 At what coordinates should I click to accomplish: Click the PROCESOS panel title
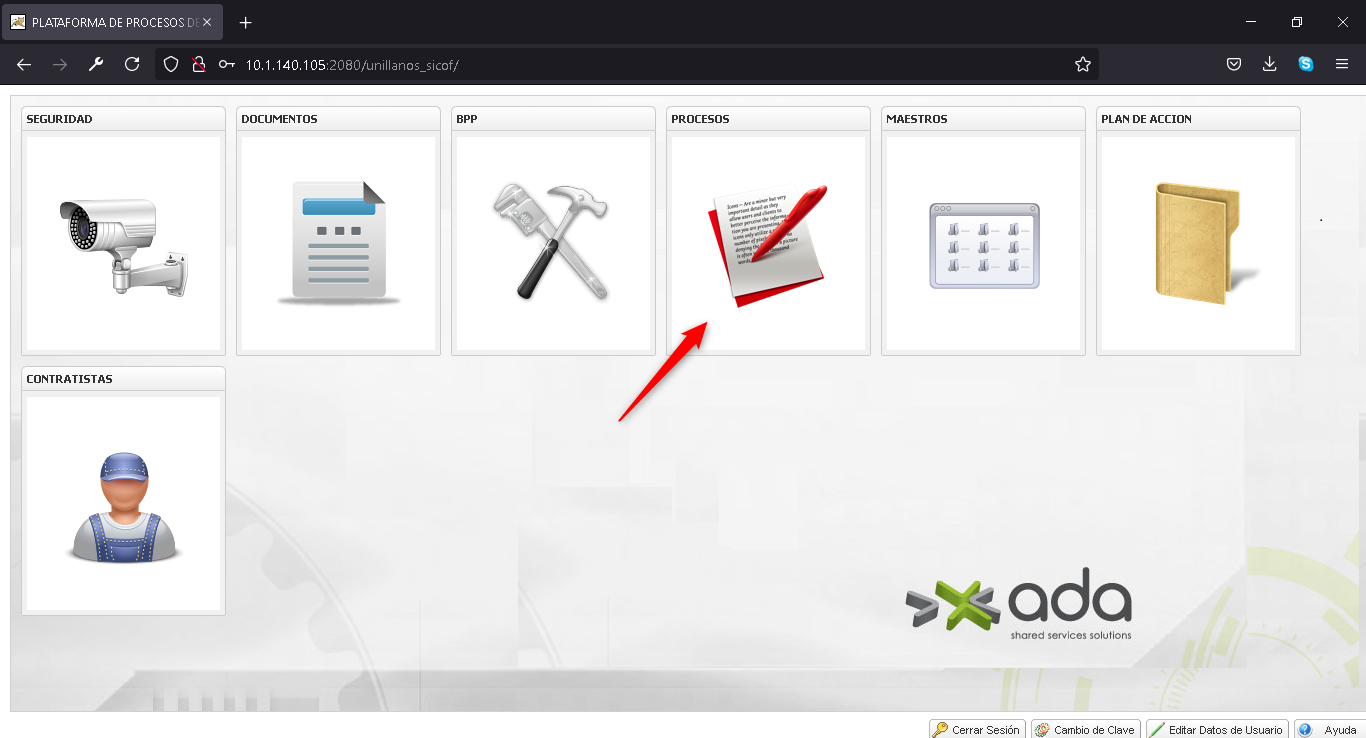pos(700,119)
